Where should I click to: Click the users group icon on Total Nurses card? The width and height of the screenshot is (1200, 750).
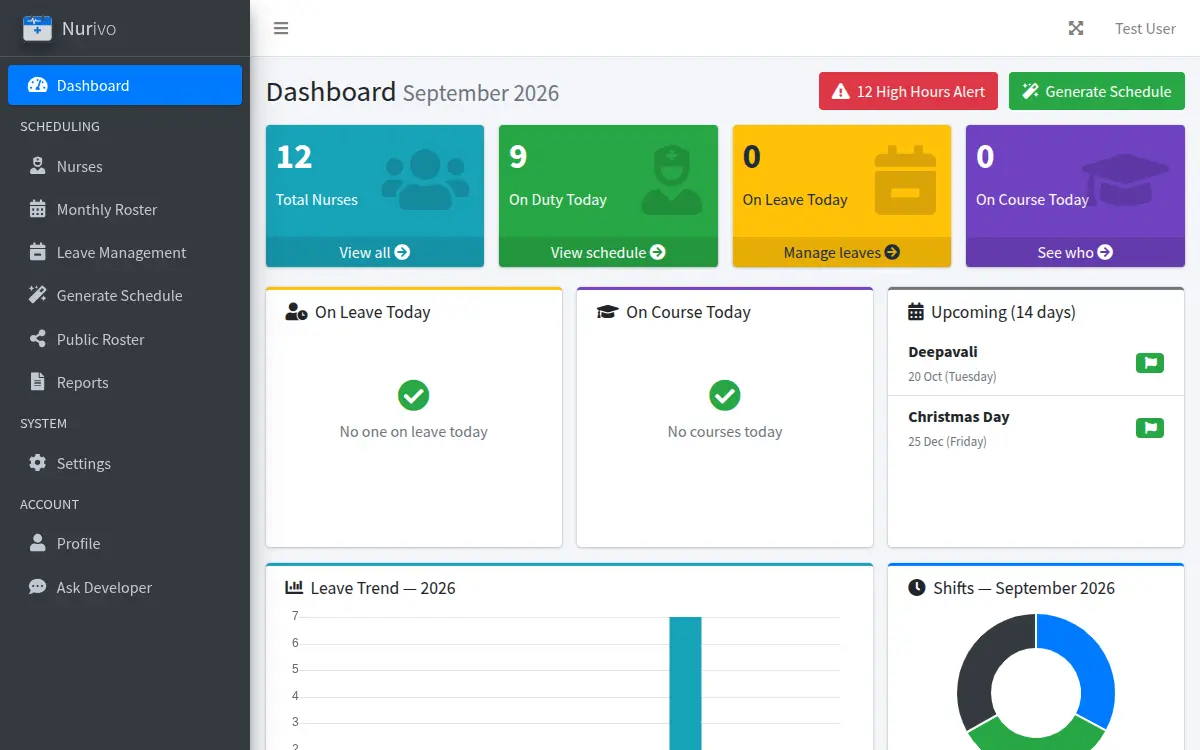pyautogui.click(x=426, y=179)
